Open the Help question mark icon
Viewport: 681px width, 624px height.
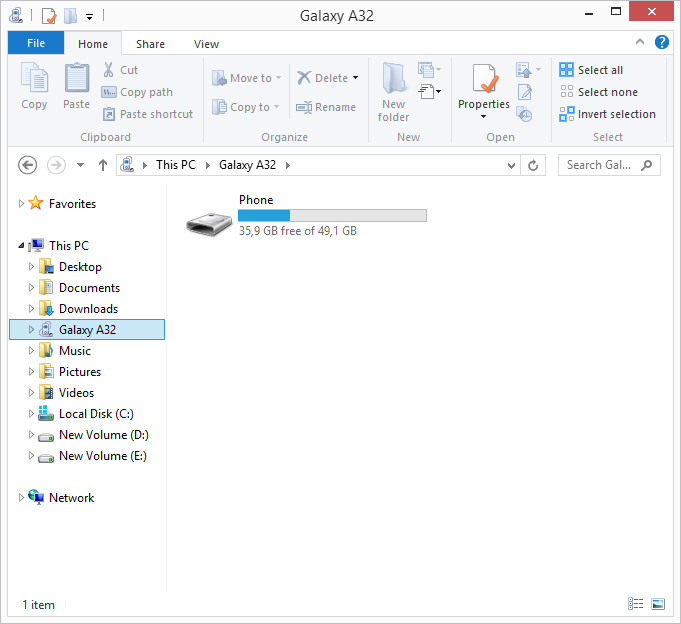point(661,42)
